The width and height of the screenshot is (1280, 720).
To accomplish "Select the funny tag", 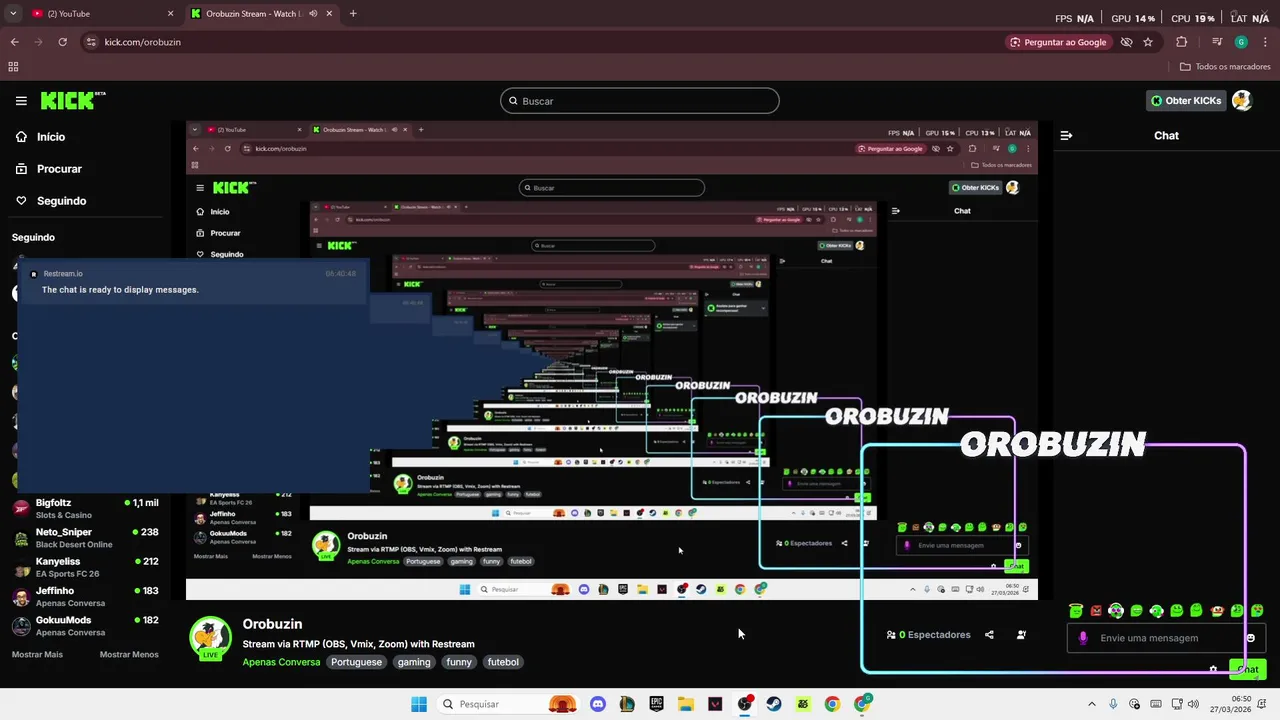I will [x=459, y=662].
